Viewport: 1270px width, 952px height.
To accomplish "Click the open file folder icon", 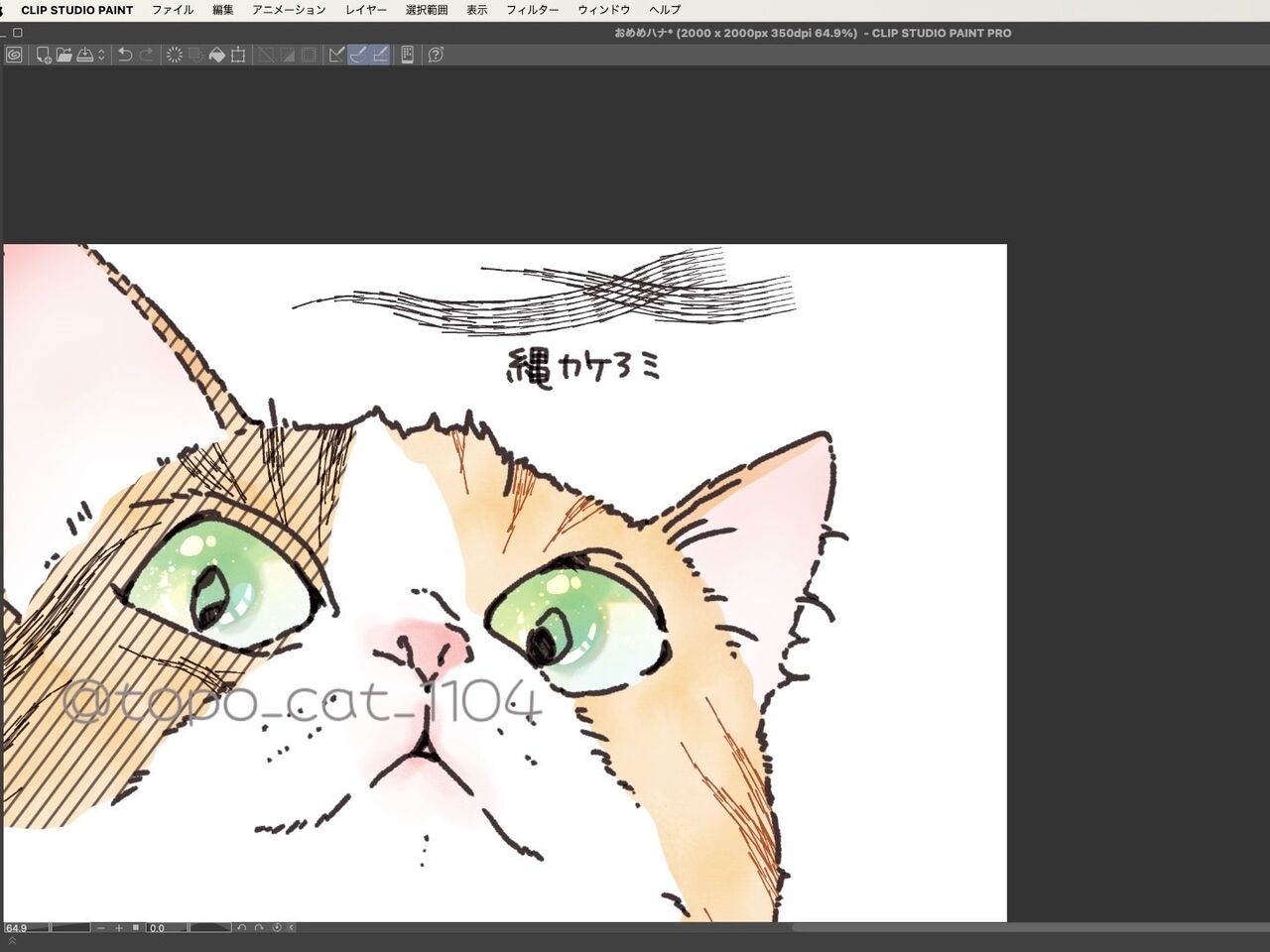I will [x=64, y=55].
